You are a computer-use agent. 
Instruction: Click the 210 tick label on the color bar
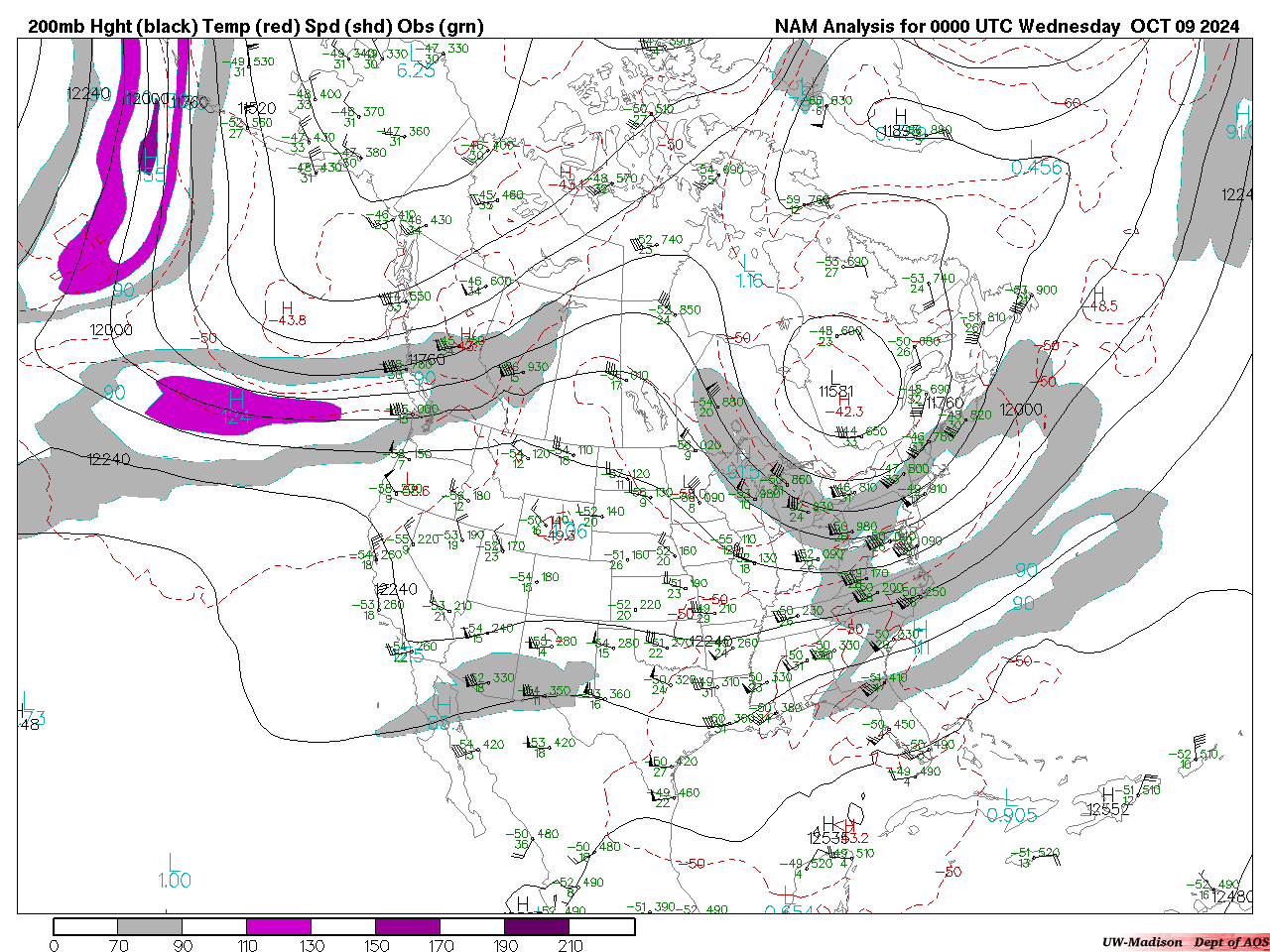[570, 945]
